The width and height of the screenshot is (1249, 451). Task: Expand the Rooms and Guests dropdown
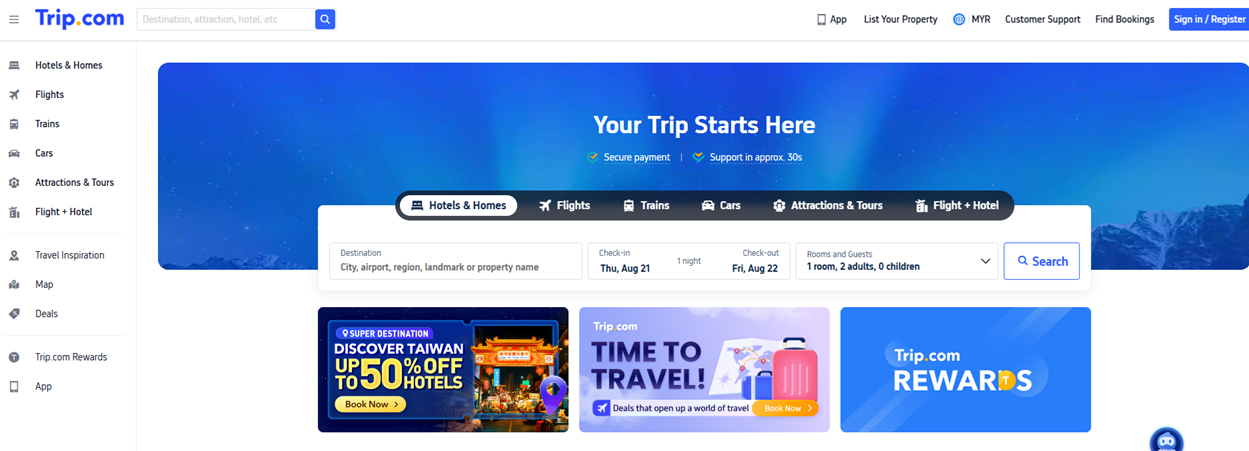click(897, 261)
